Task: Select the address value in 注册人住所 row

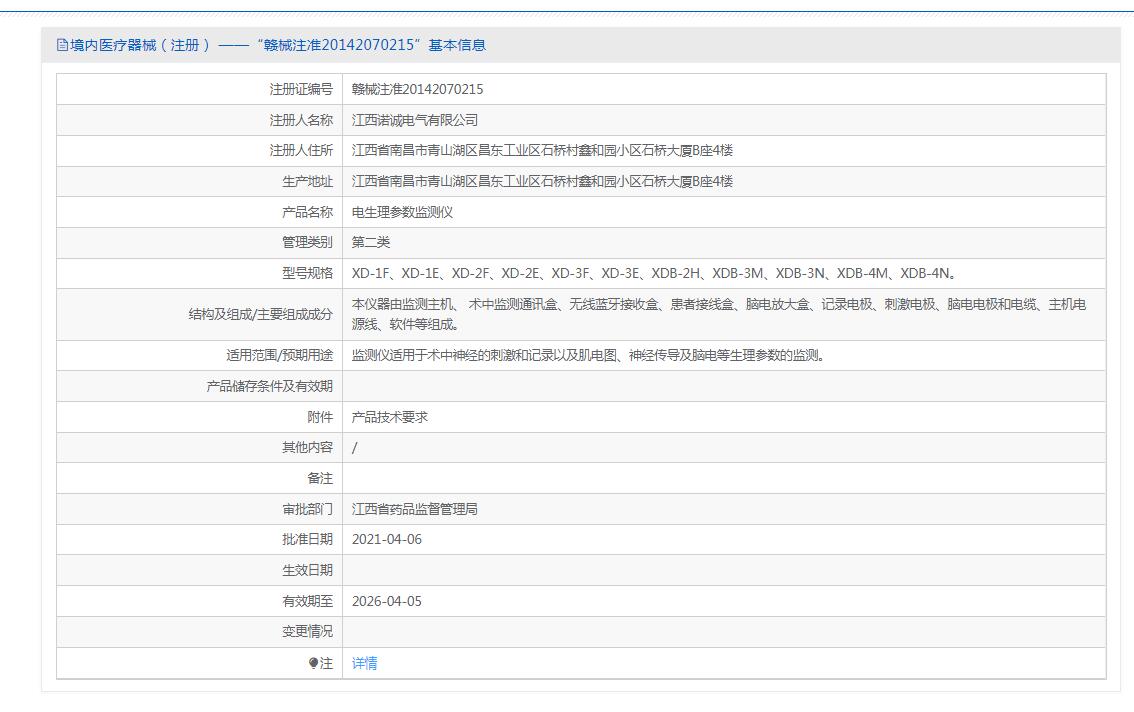Action: [x=542, y=151]
